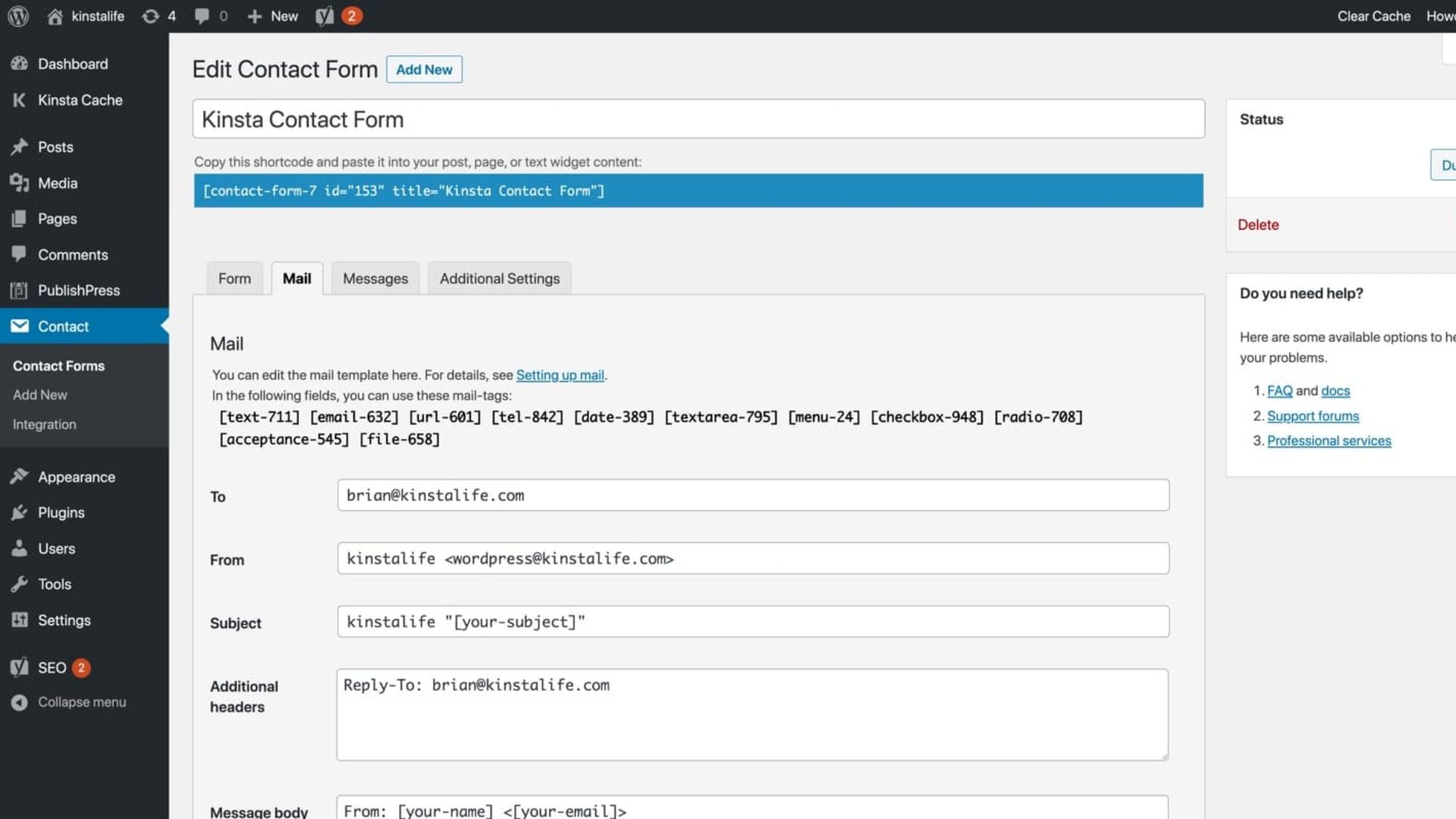Screen dimensions: 1456x819
Task: Switch to the Messages tab
Action: point(375,278)
